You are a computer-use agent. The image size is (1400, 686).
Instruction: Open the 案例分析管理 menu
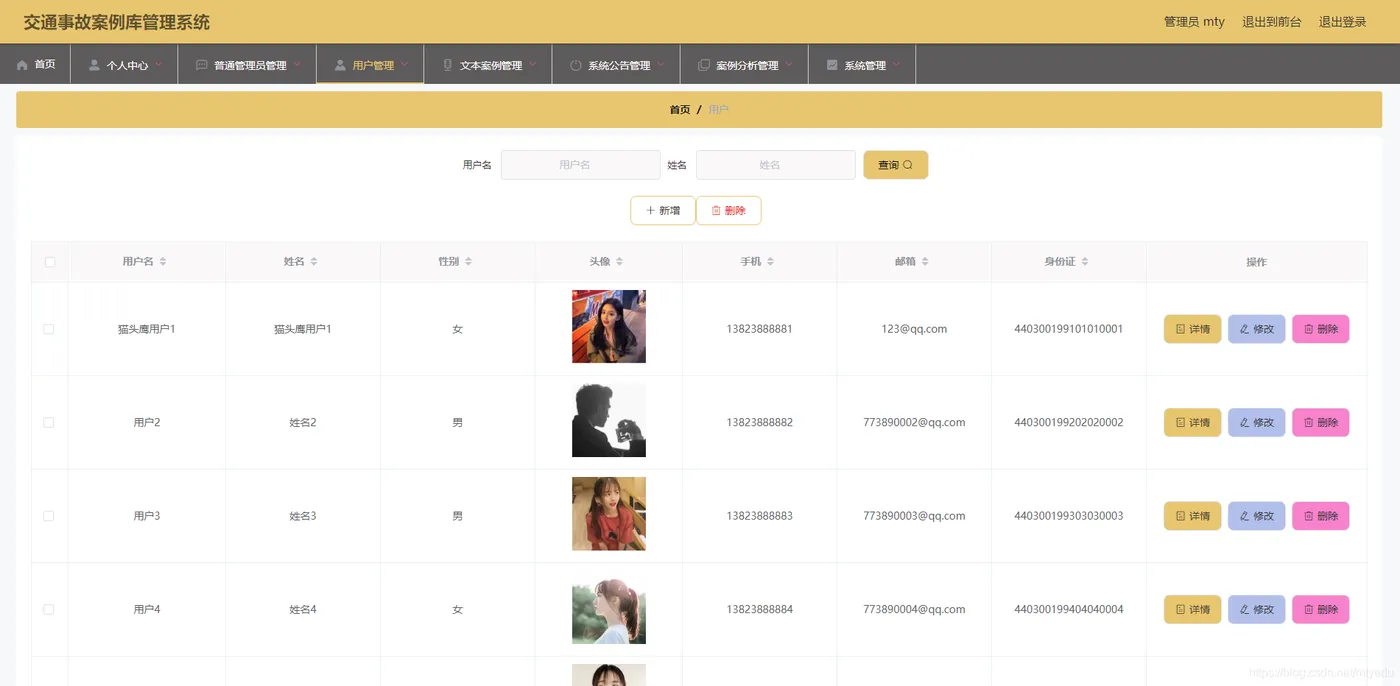click(744, 65)
